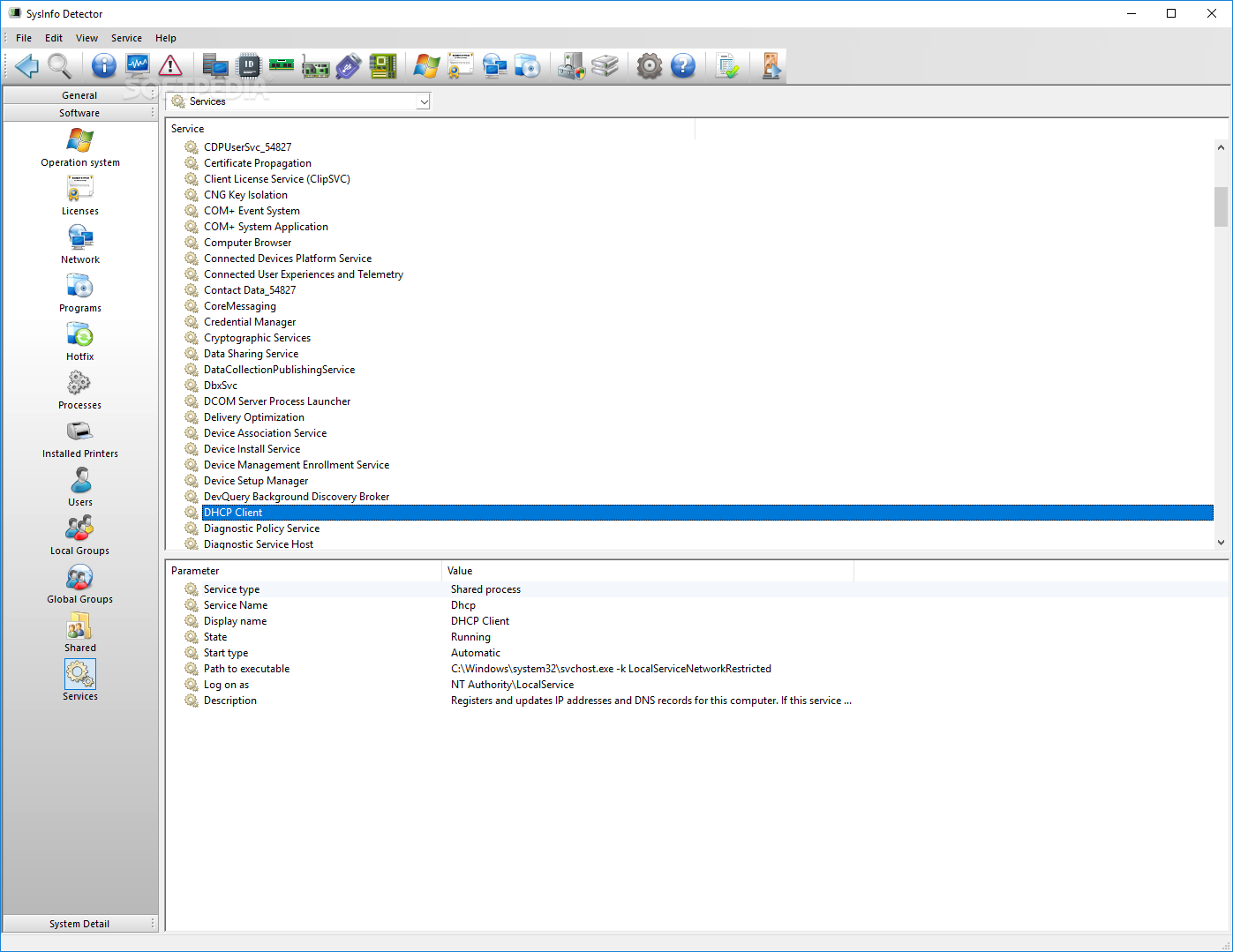Click the service list scroll down arrow
This screenshot has height=952, width=1233.
(1221, 543)
